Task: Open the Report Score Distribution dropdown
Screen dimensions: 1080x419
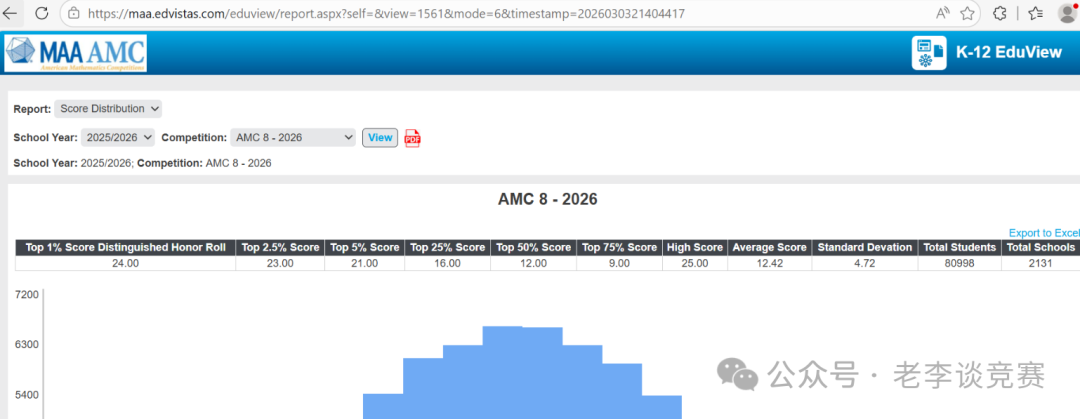Action: pos(108,109)
